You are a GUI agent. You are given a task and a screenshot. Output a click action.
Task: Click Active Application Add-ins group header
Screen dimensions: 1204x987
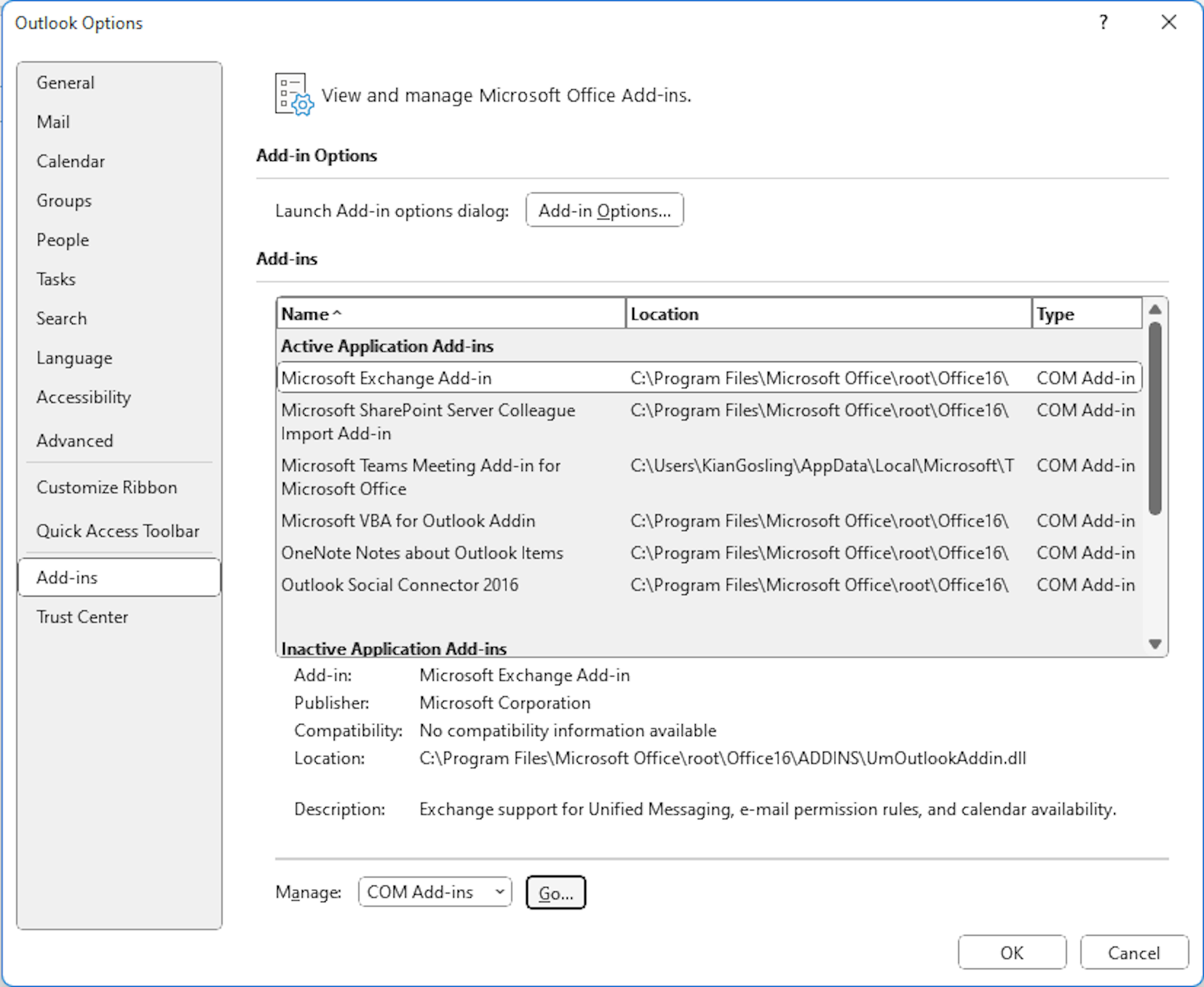point(387,346)
